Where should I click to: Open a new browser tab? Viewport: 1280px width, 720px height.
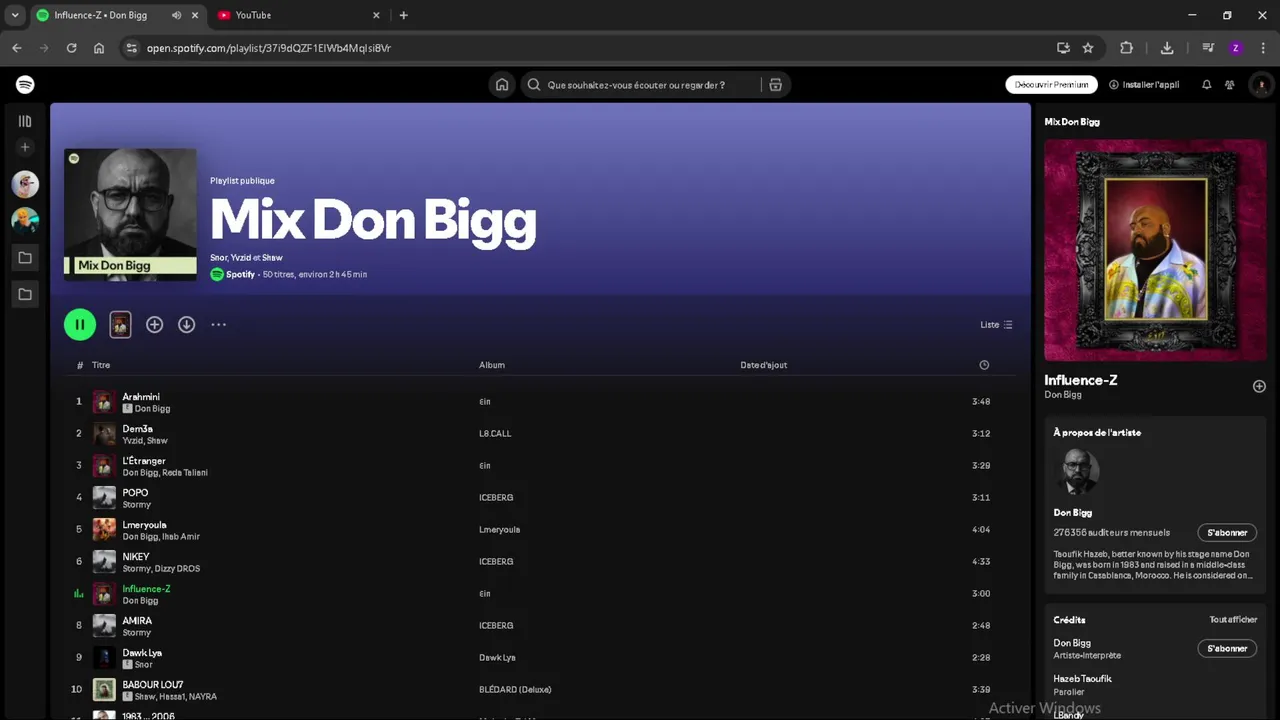click(403, 15)
